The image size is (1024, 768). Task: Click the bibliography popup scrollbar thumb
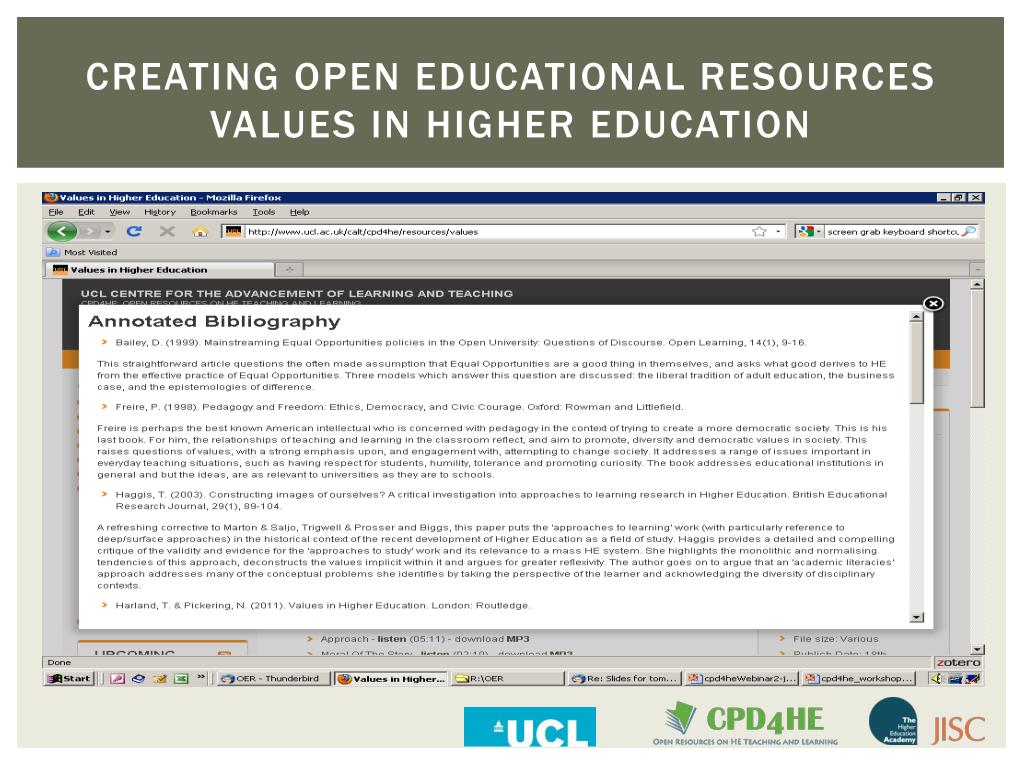[917, 363]
